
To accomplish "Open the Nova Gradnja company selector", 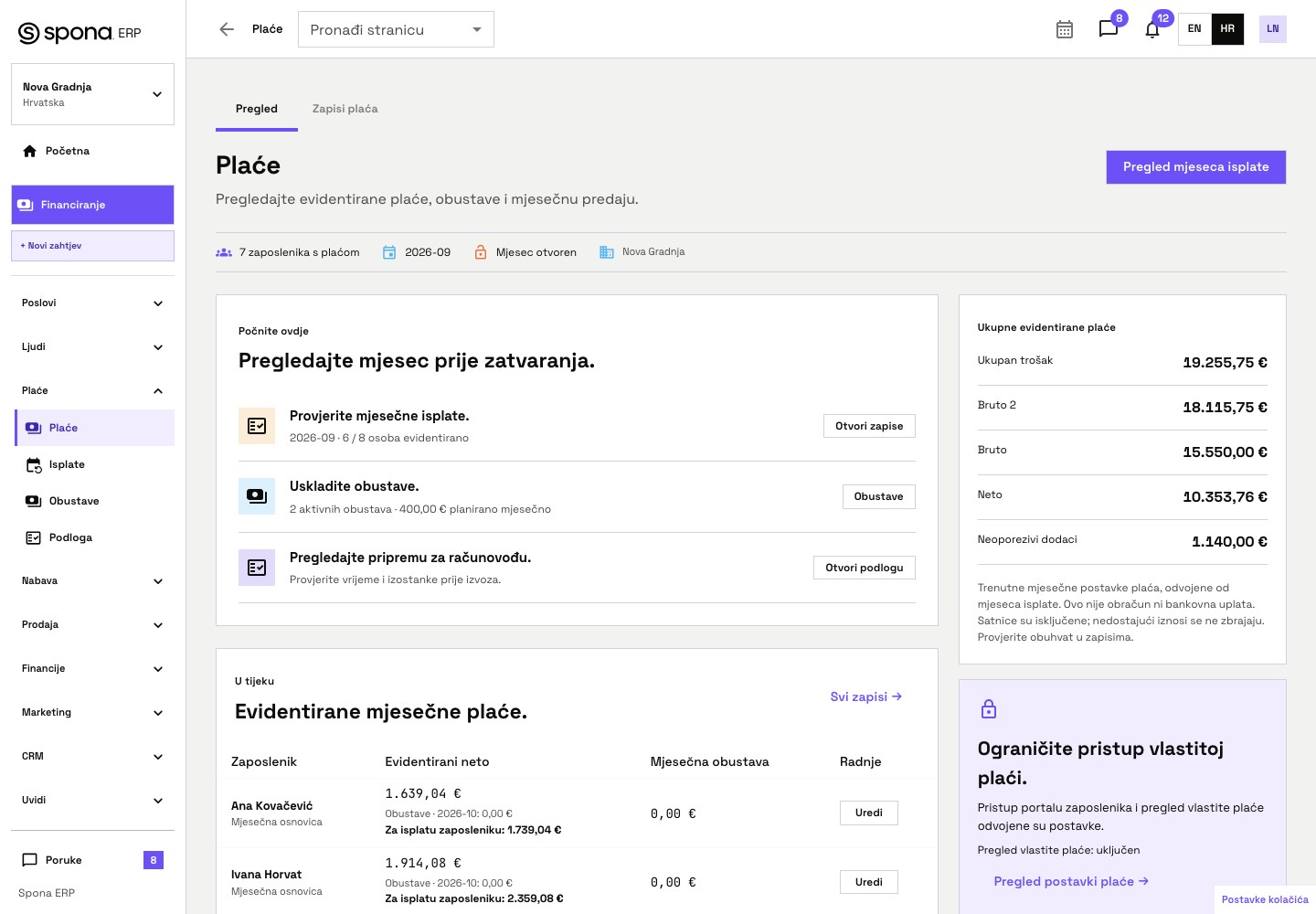I will (92, 94).
